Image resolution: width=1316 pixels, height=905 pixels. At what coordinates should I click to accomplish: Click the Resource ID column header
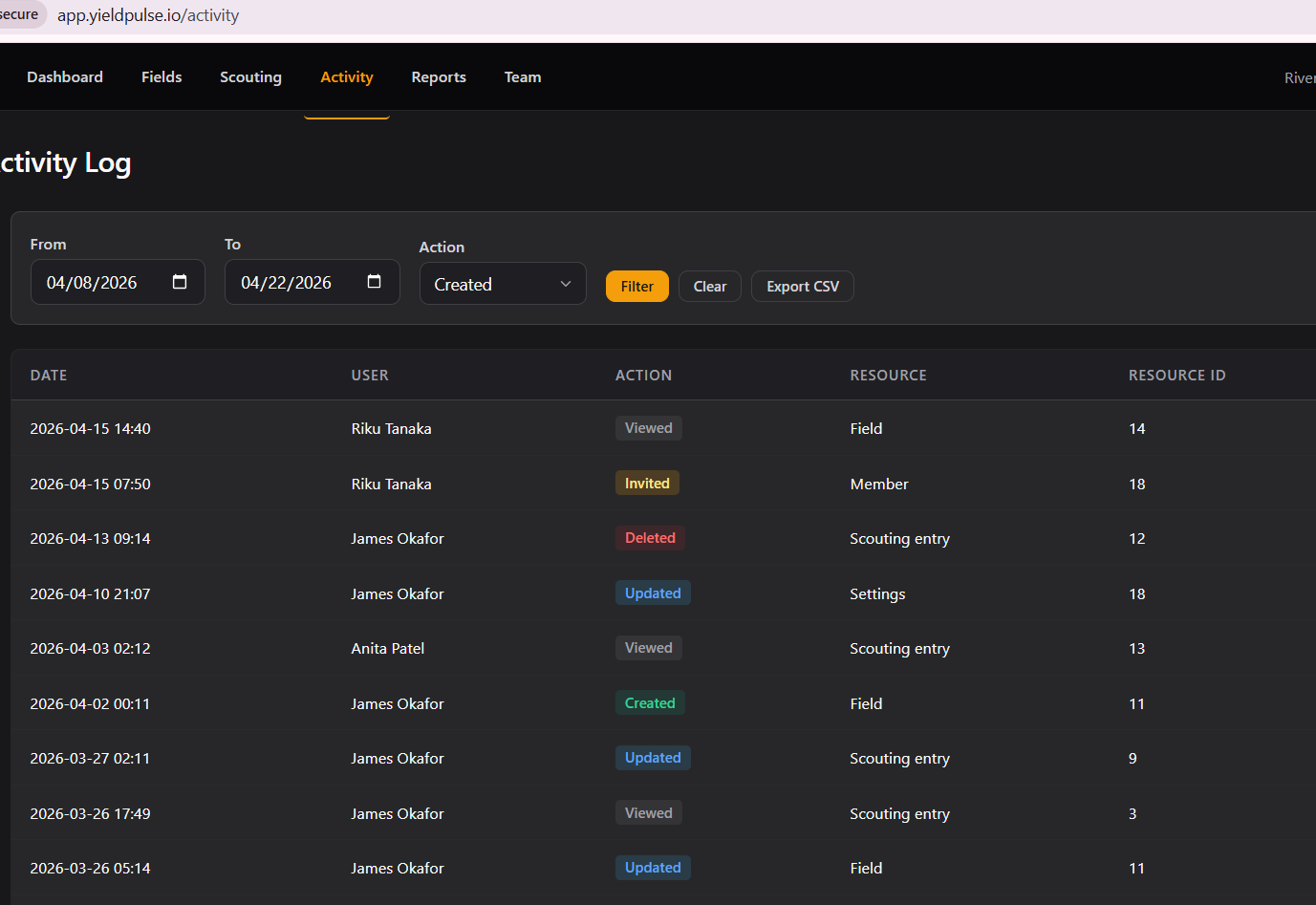pyautogui.click(x=1176, y=376)
